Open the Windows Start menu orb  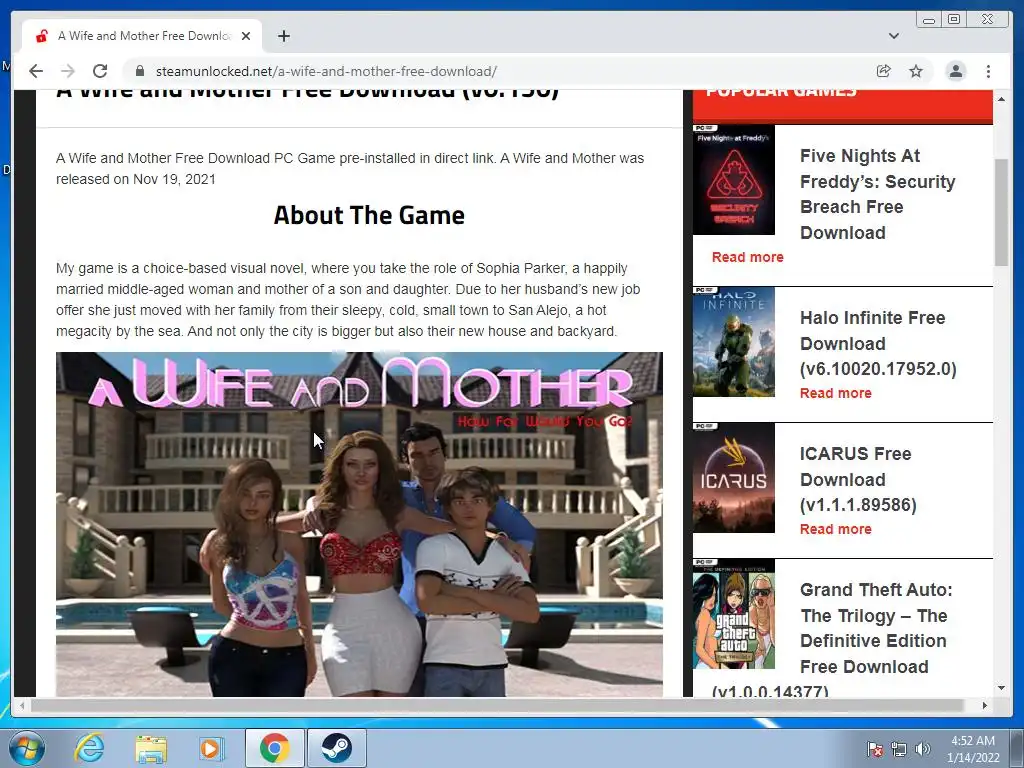click(26, 748)
